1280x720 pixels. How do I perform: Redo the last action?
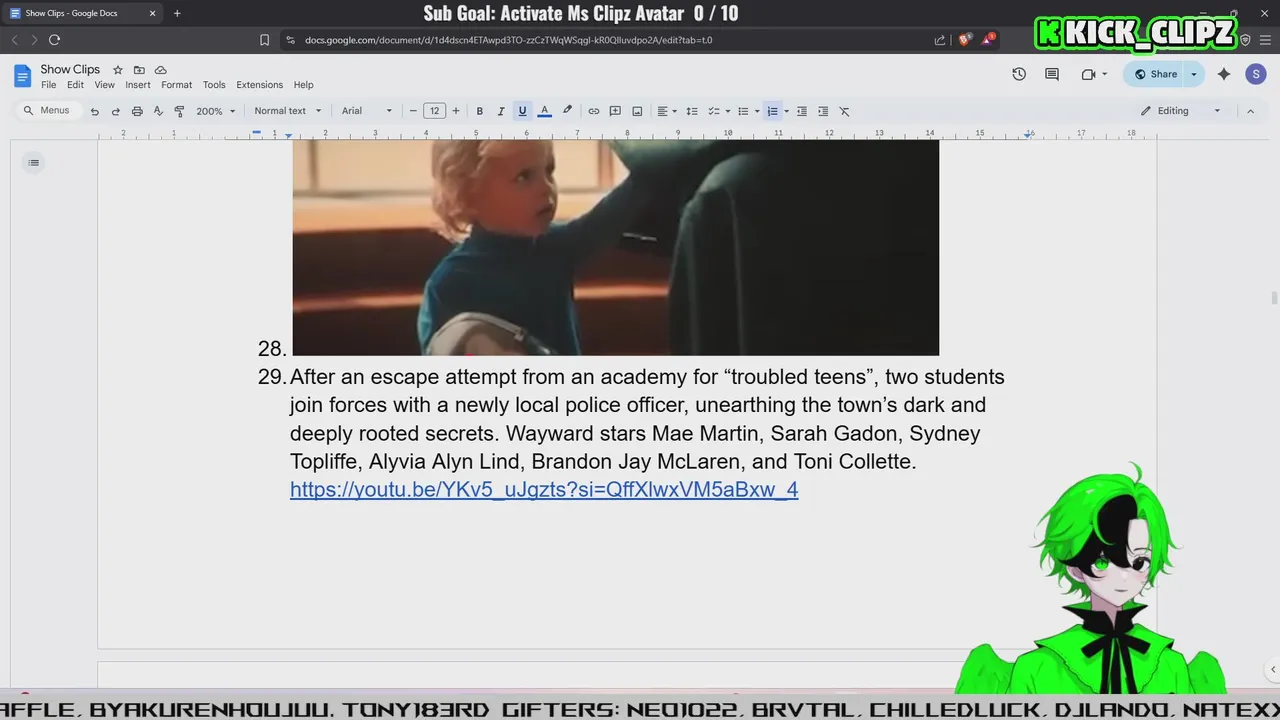tap(115, 111)
